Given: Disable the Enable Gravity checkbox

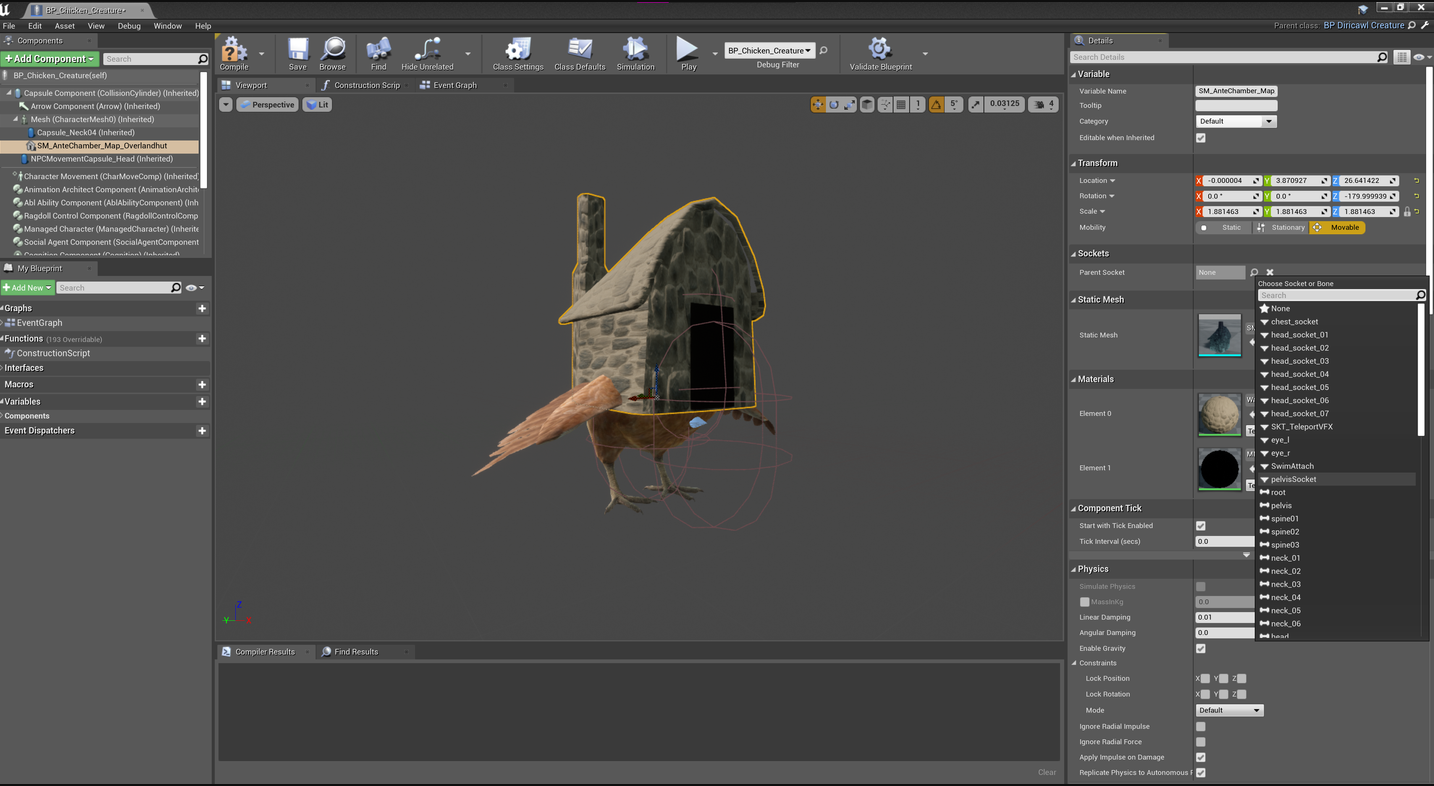Looking at the screenshot, I should [1201, 648].
